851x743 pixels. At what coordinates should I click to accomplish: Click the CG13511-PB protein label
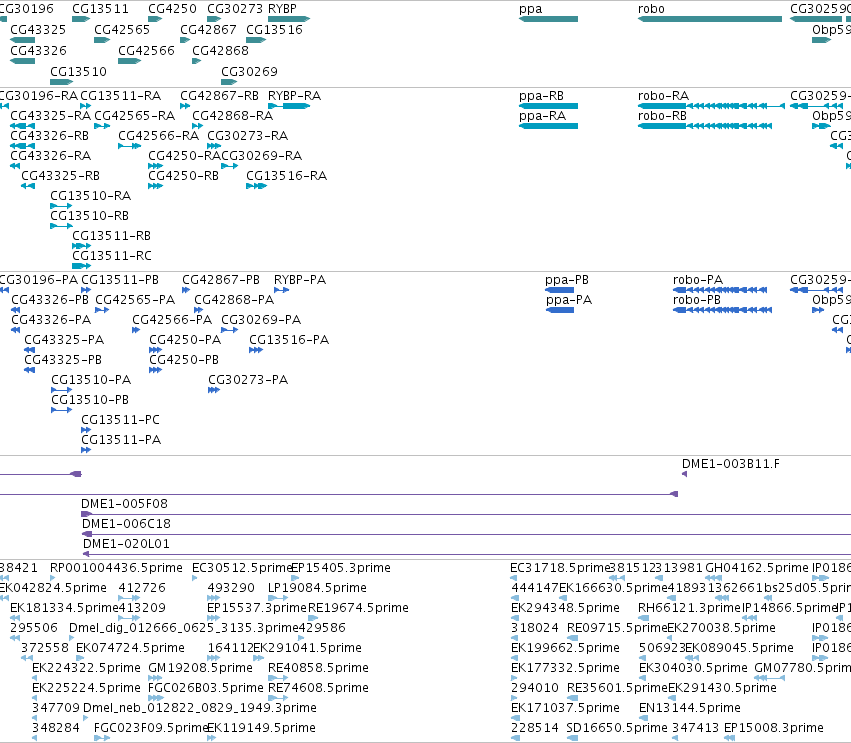tap(120, 280)
